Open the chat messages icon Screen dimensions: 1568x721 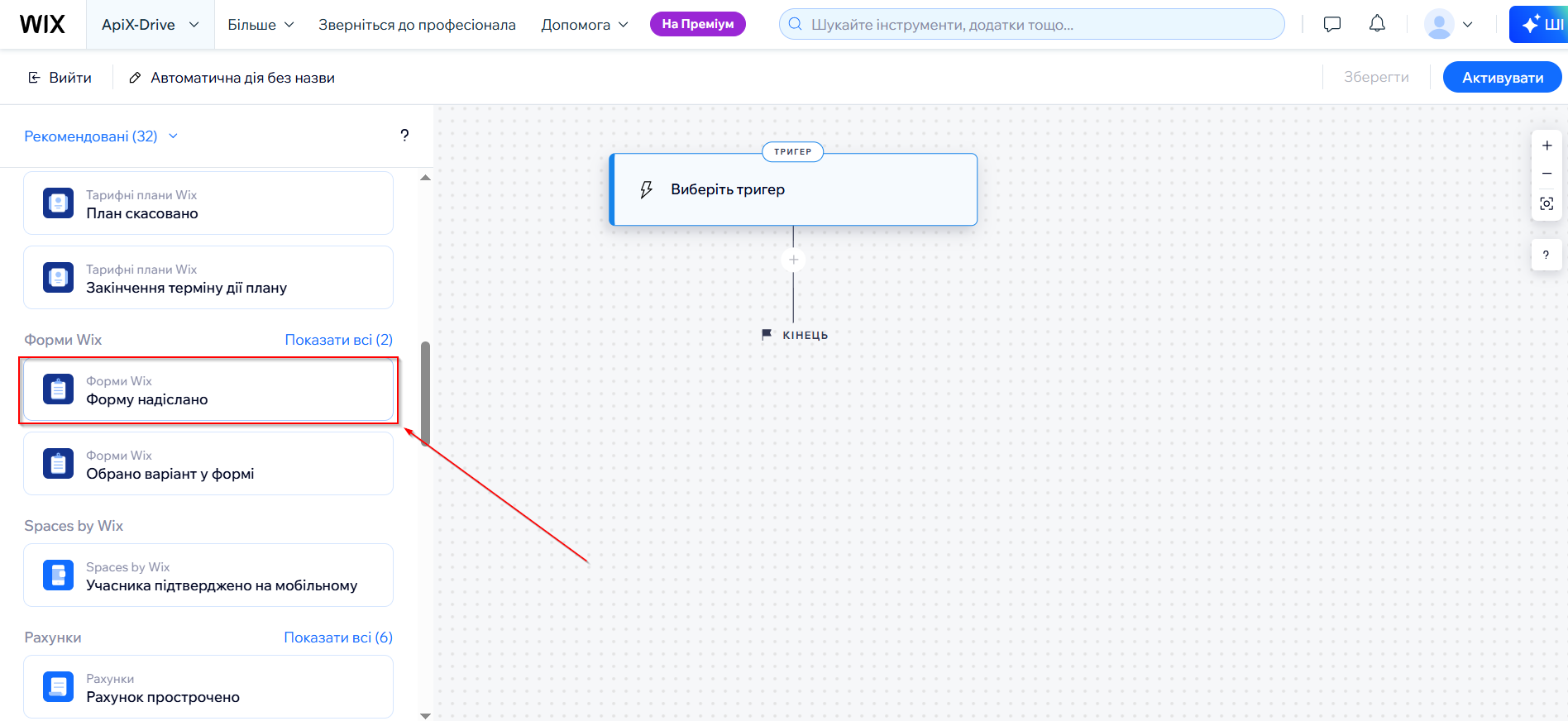tap(1331, 24)
